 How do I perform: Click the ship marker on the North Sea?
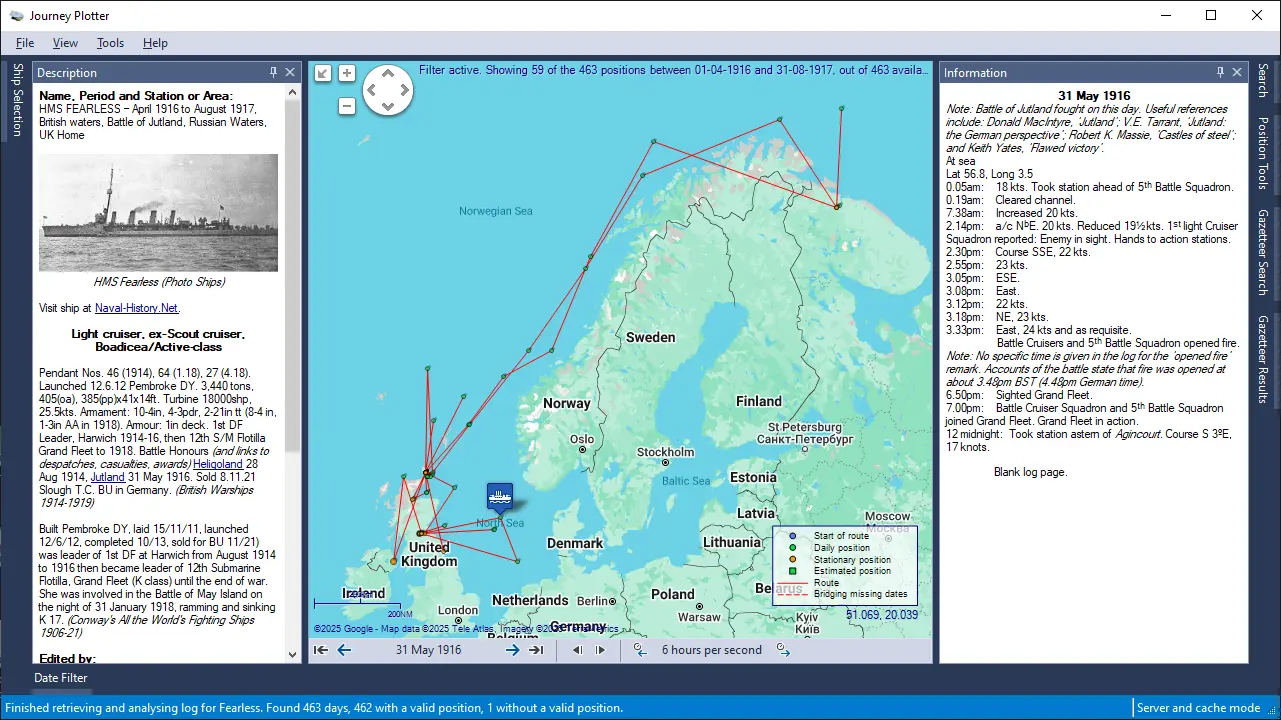tap(500, 496)
